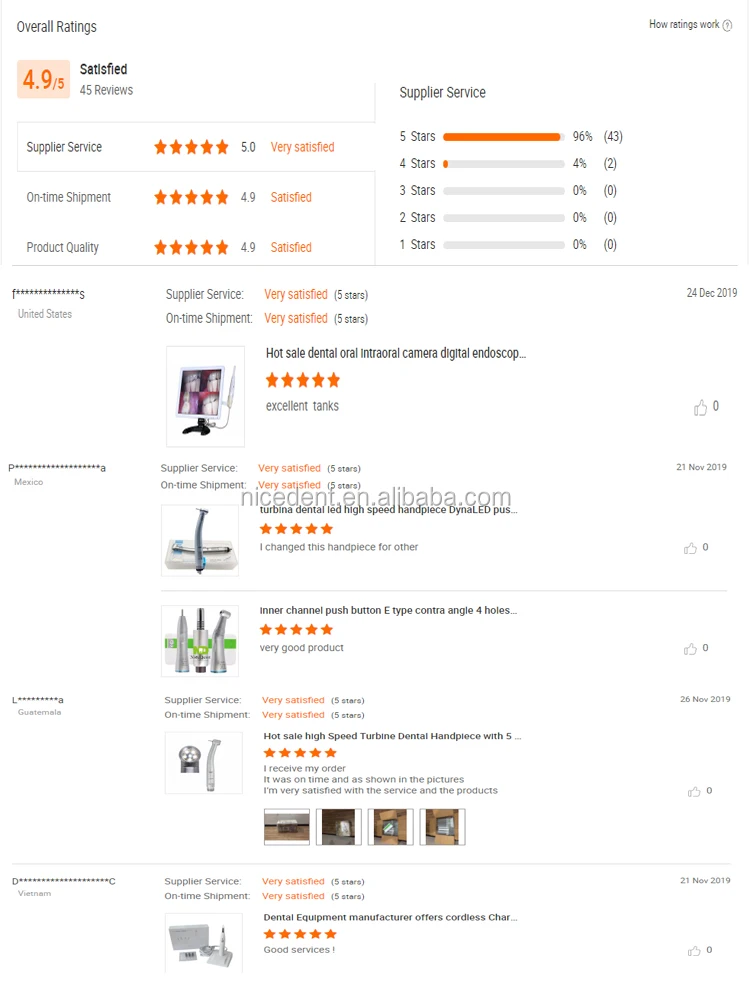The width and height of the screenshot is (750, 990).
Task: Open 'Inner channel push button E type' link
Action: (388, 611)
